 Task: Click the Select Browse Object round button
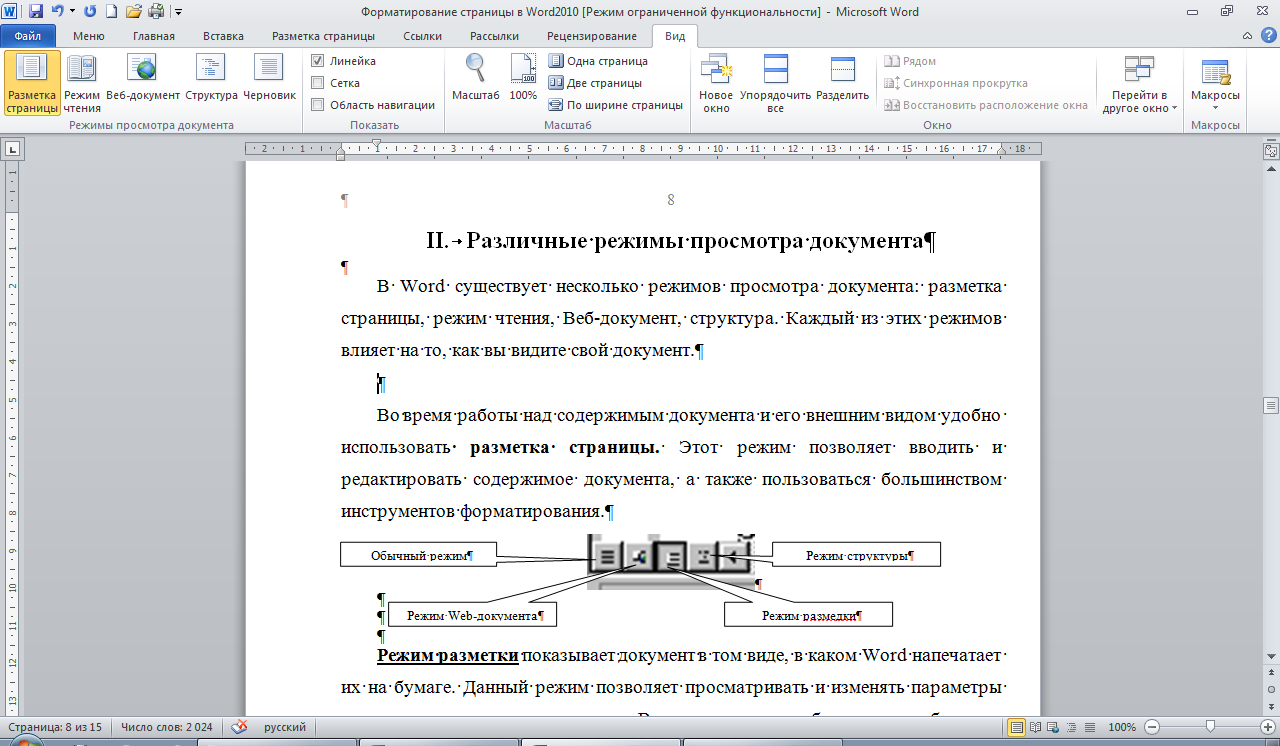pyautogui.click(x=1271, y=690)
